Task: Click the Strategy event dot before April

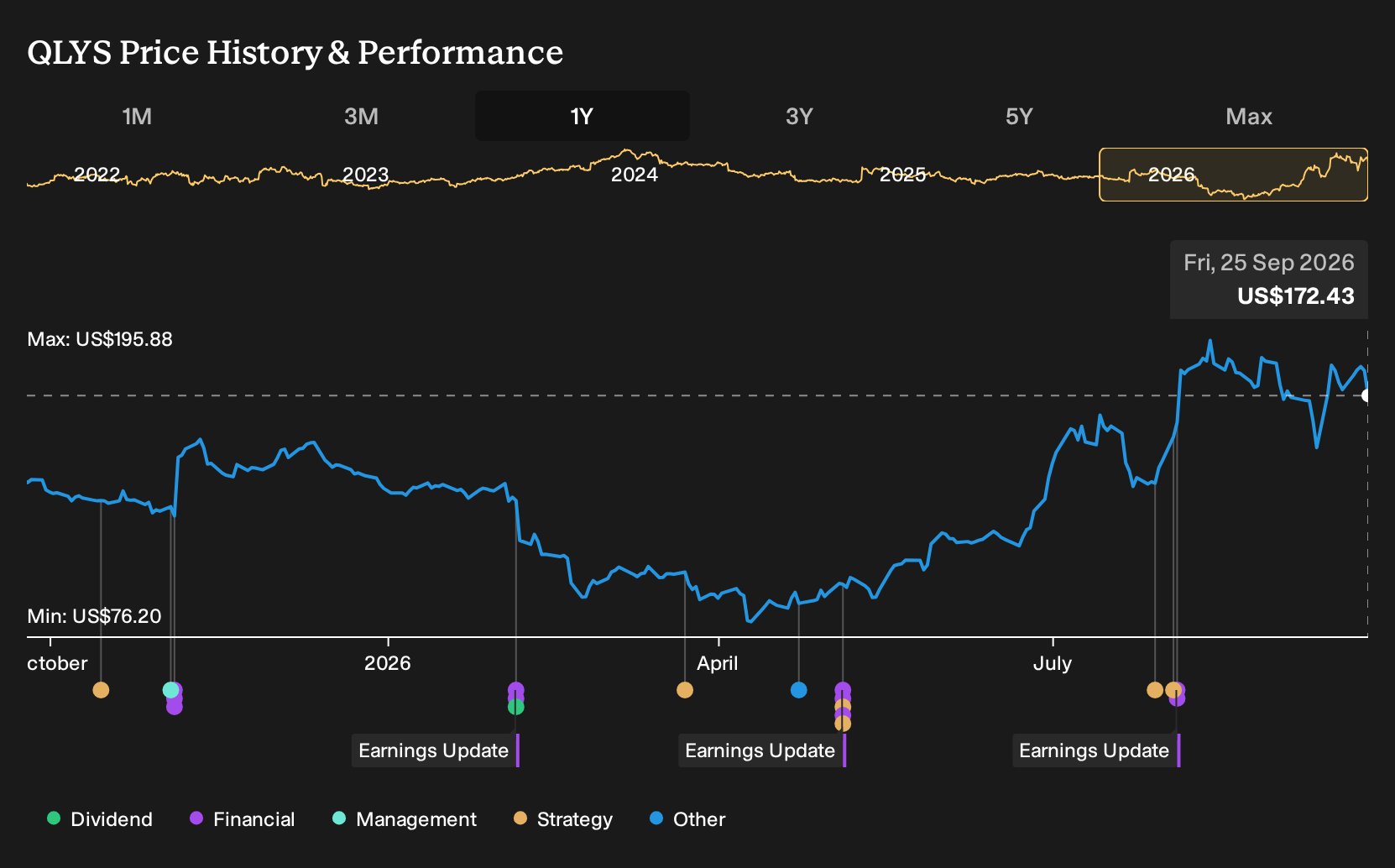Action: click(x=685, y=690)
